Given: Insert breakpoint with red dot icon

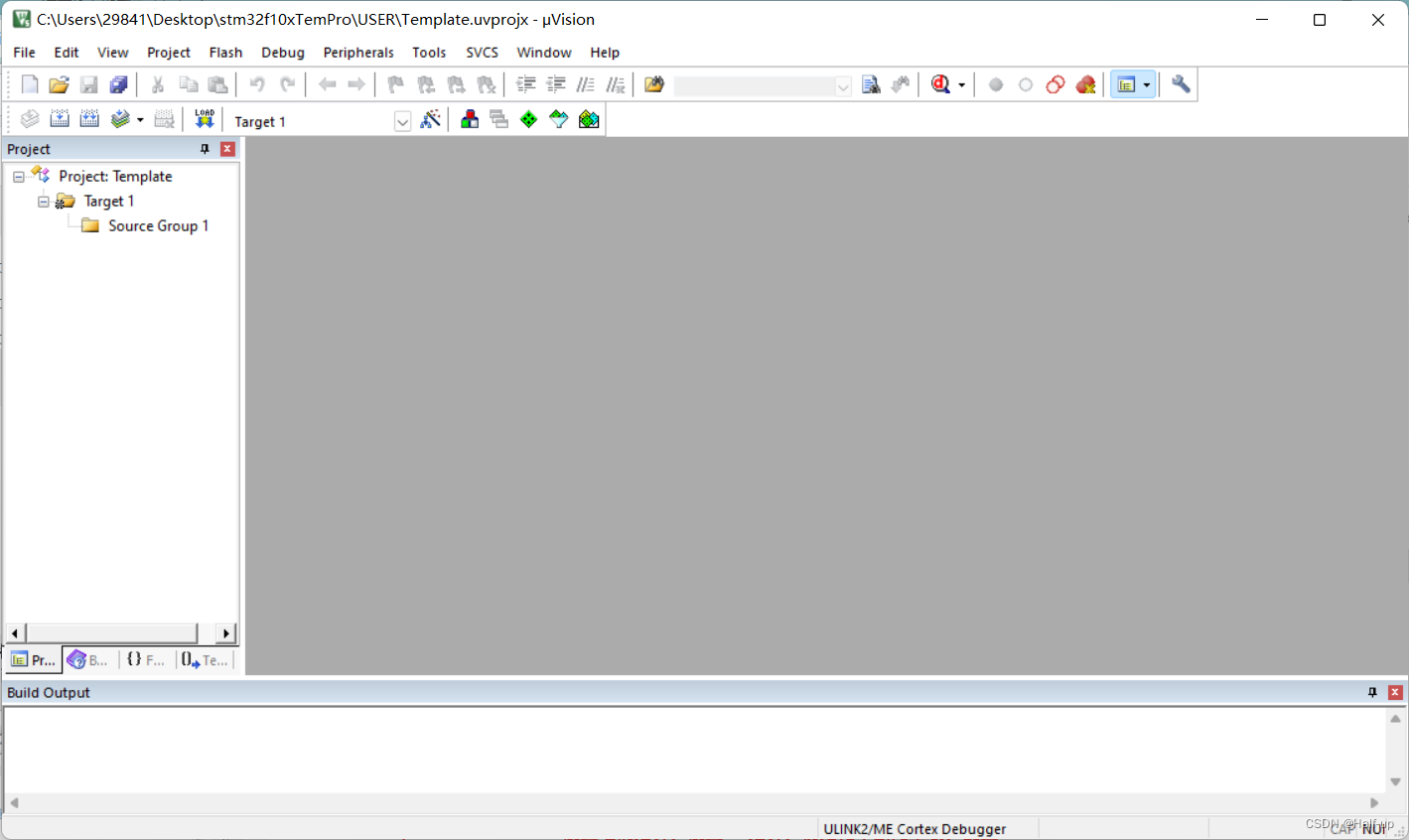Looking at the screenshot, I should pyautogui.click(x=996, y=84).
